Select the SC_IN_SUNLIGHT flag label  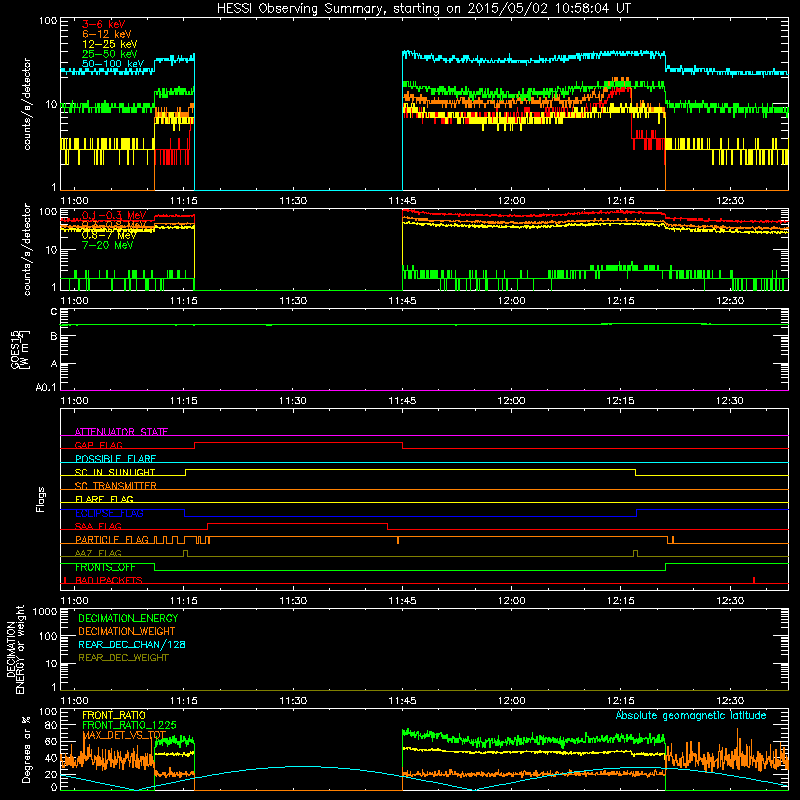[115, 472]
